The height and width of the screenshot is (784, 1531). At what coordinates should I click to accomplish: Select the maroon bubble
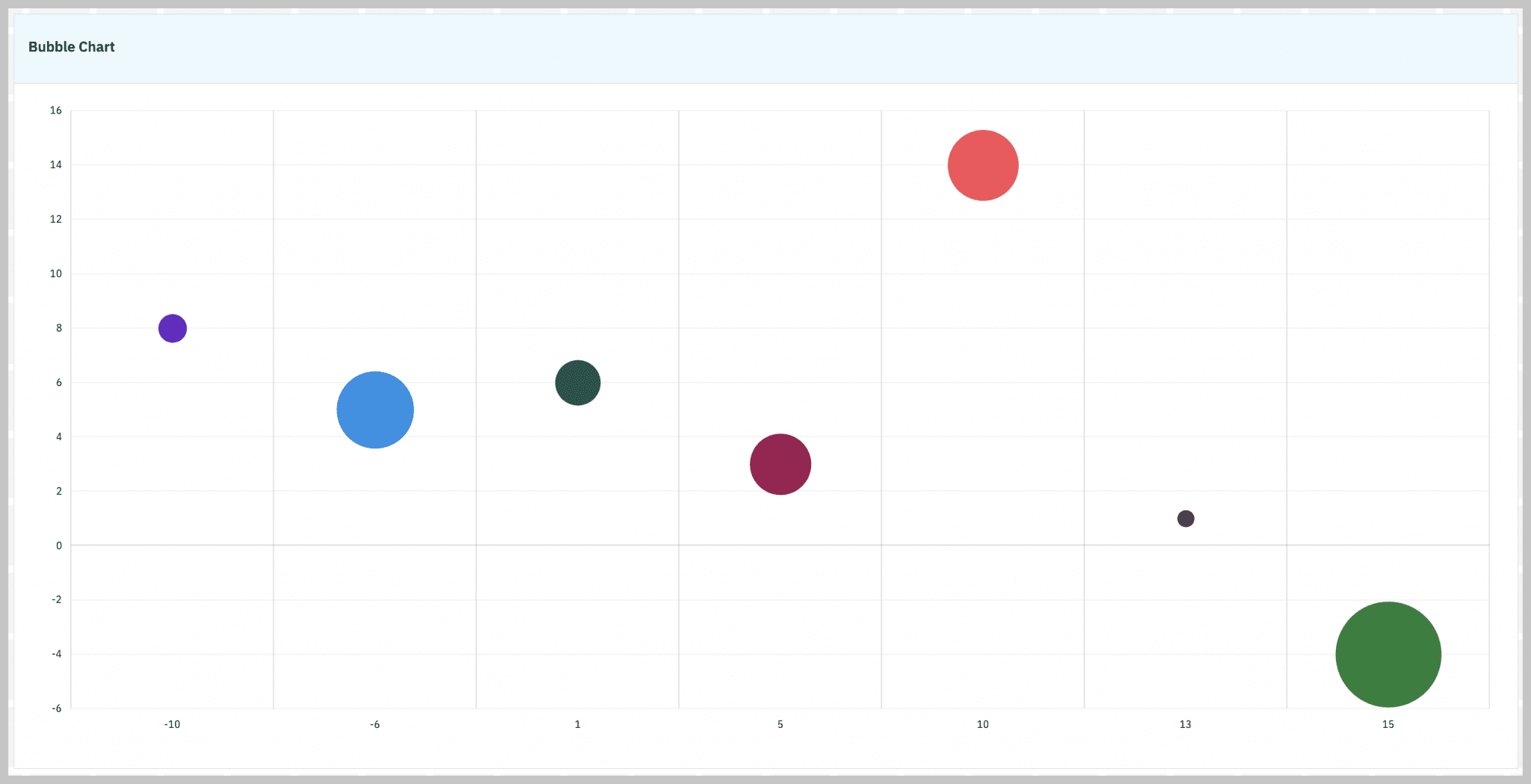pos(780,464)
